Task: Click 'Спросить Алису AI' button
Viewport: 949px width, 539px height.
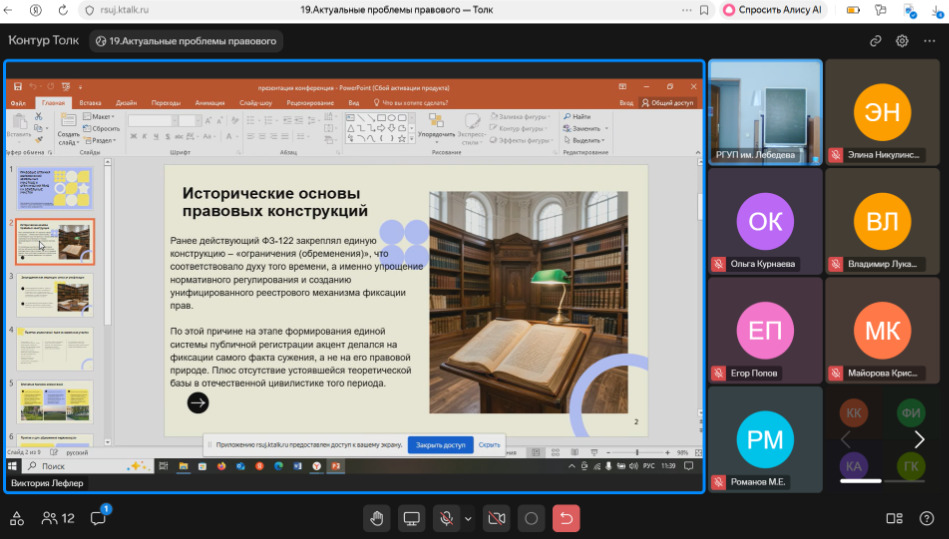Action: (x=775, y=10)
